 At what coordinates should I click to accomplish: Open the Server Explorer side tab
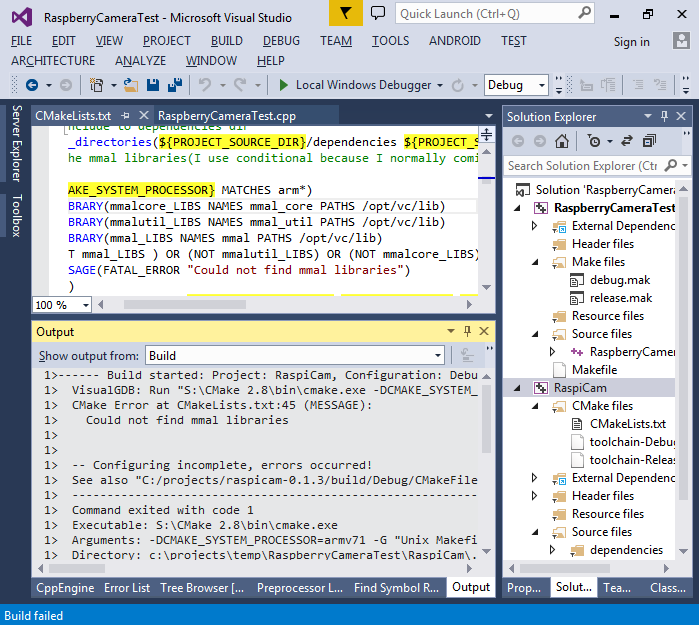pos(16,143)
